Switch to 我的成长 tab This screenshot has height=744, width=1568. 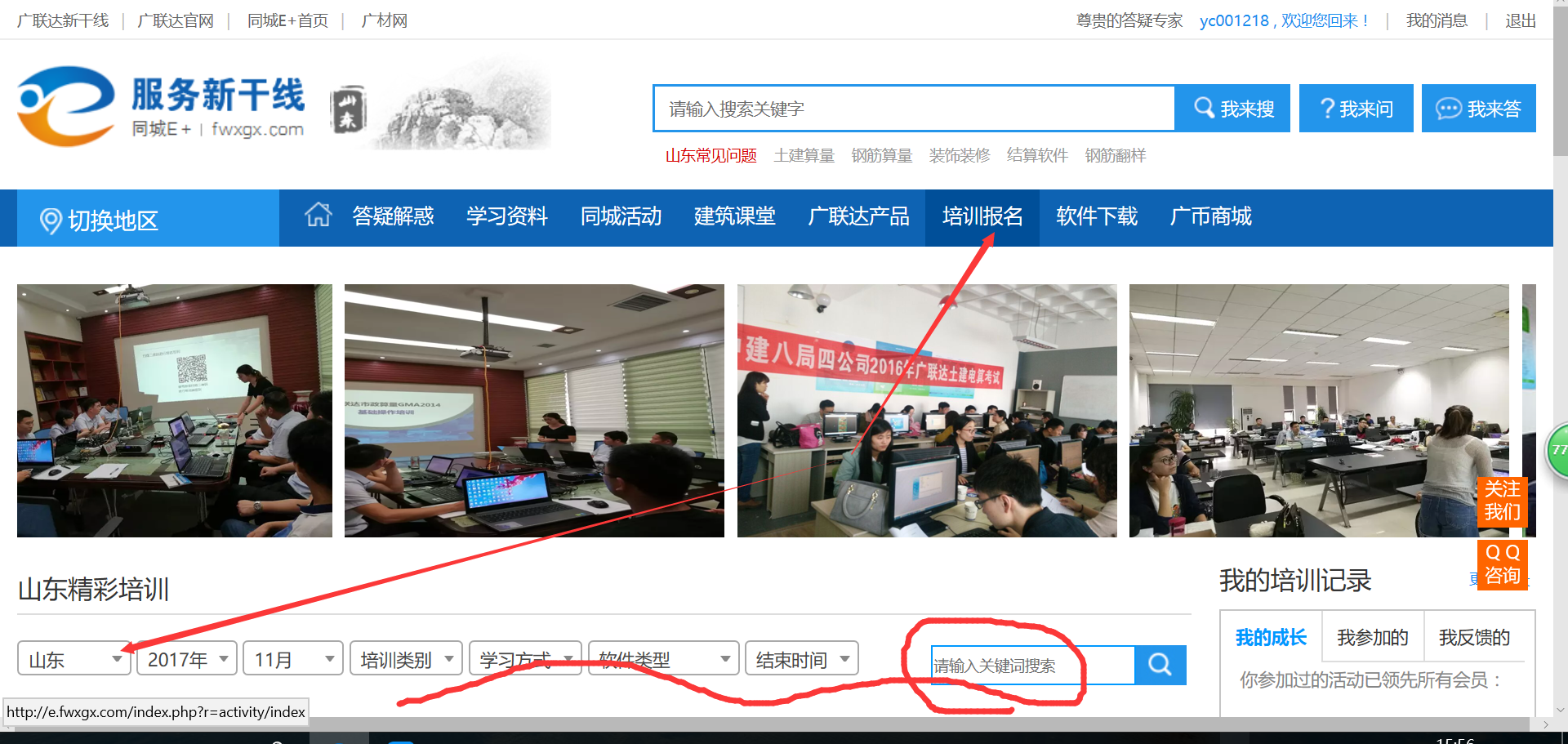tap(1271, 637)
